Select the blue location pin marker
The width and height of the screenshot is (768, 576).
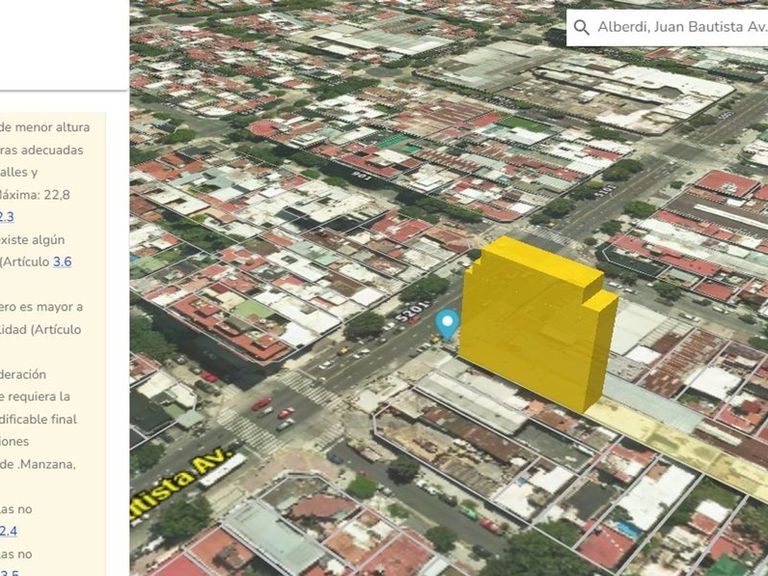coord(447,323)
